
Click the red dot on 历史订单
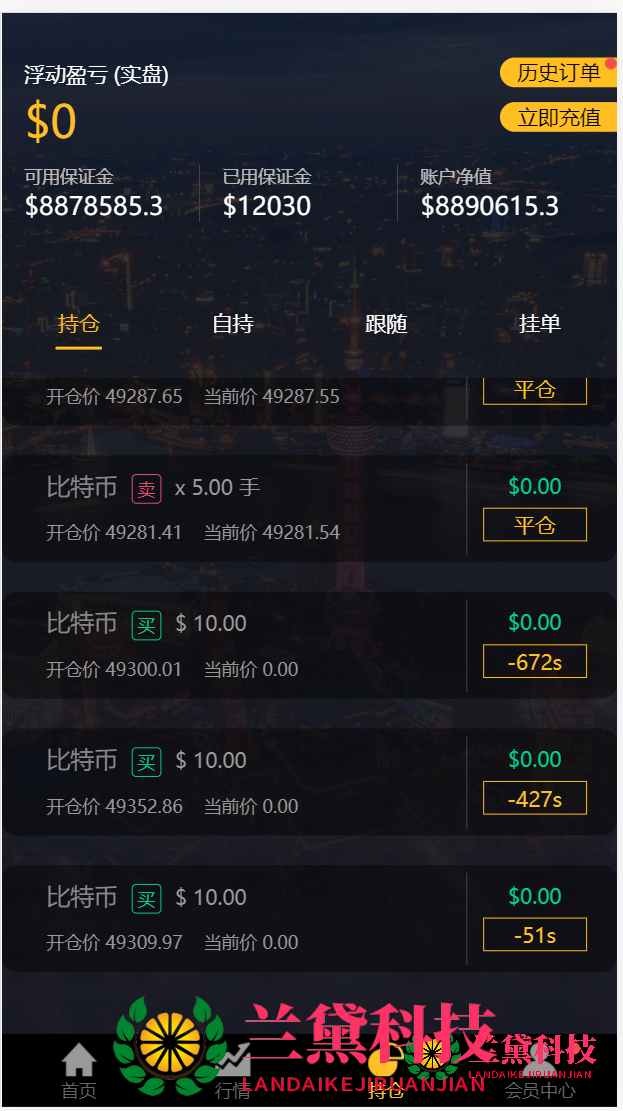tap(610, 64)
